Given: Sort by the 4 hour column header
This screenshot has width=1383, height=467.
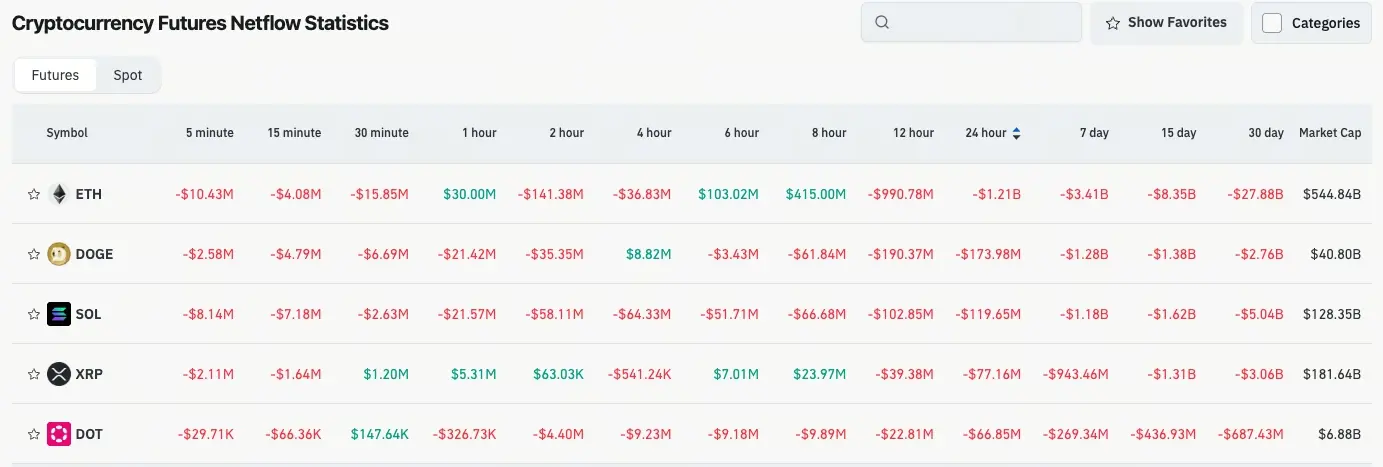Looking at the screenshot, I should pos(654,133).
